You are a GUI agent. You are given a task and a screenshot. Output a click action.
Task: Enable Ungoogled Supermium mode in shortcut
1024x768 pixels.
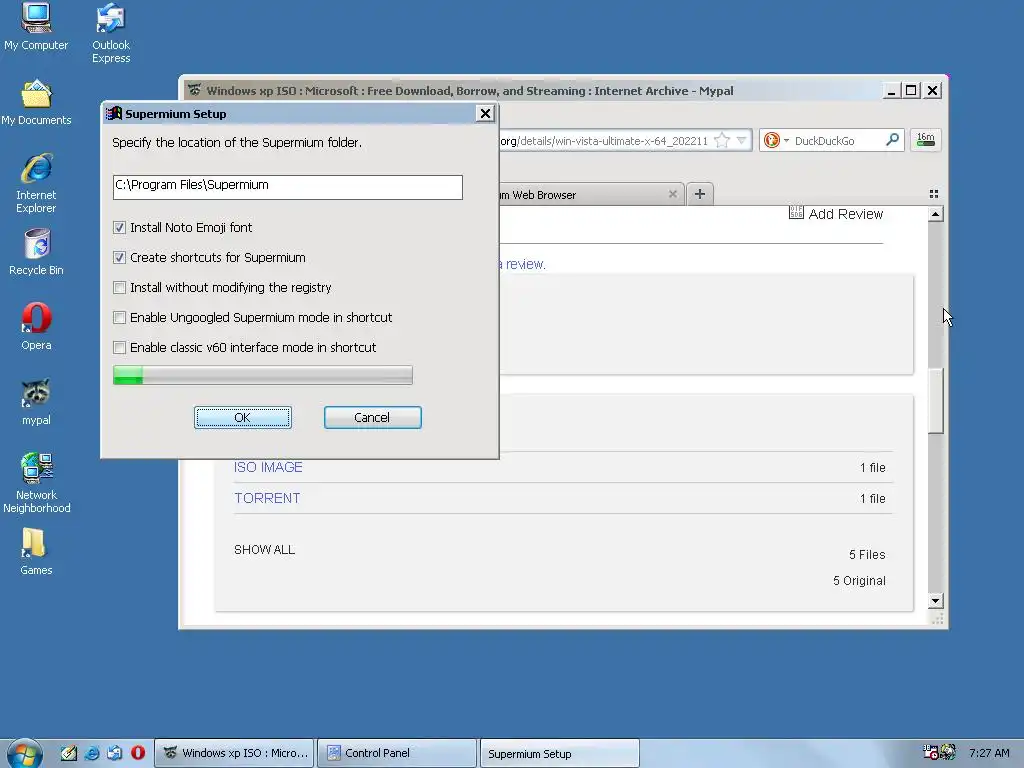pos(120,317)
